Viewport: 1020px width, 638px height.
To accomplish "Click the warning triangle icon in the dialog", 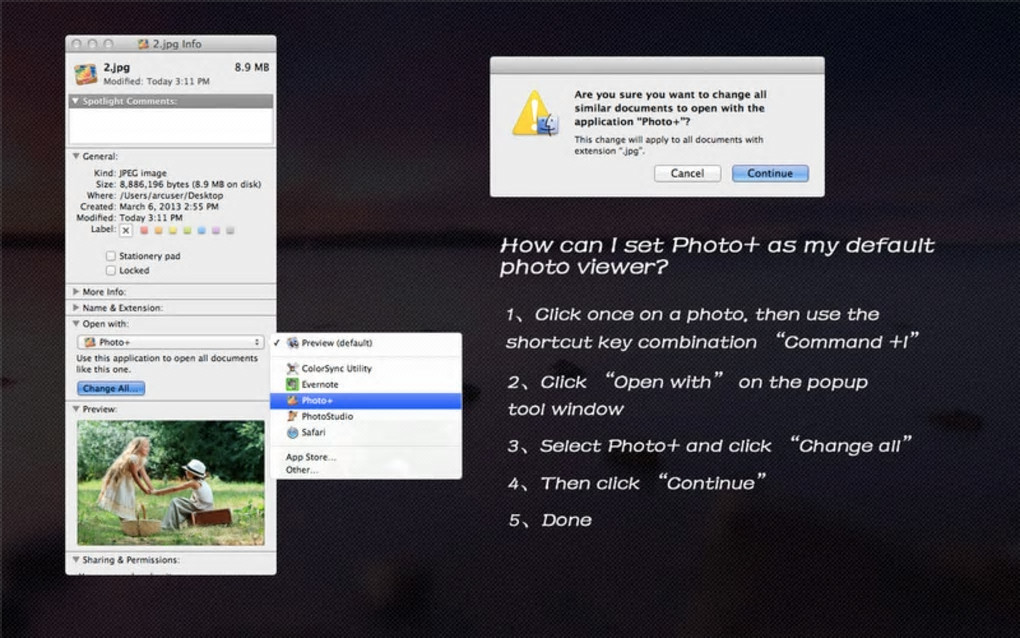I will tap(534, 113).
